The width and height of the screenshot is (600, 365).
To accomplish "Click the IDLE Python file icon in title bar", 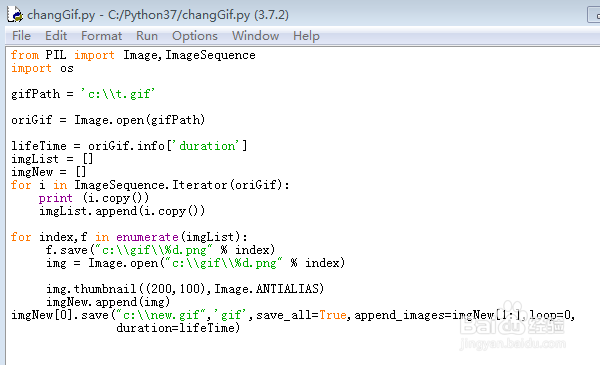I will 15,15.
